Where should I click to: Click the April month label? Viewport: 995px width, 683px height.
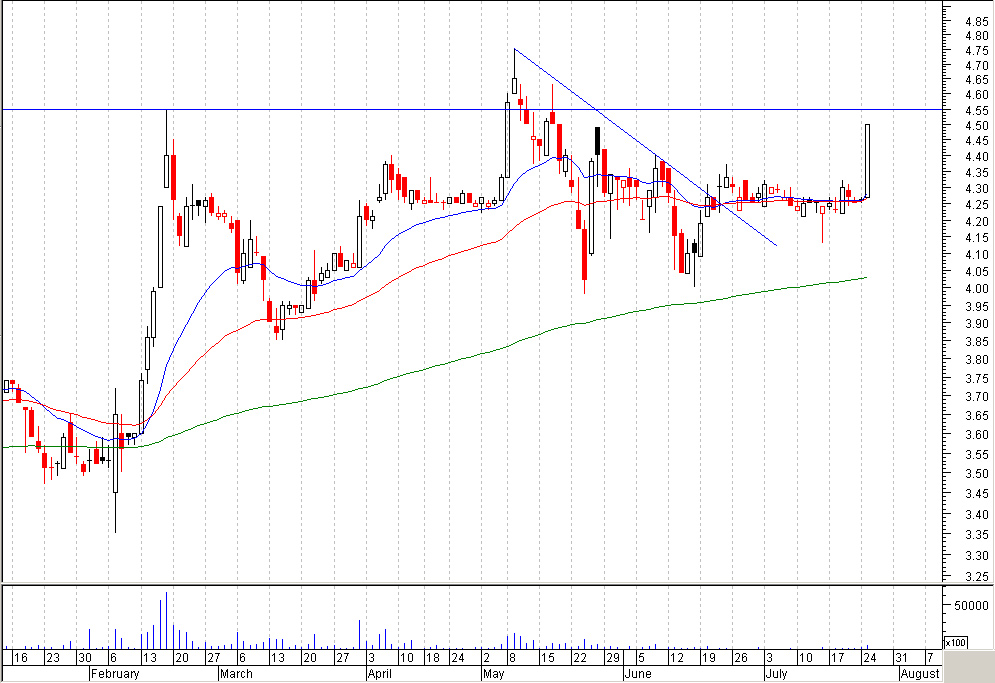[380, 674]
